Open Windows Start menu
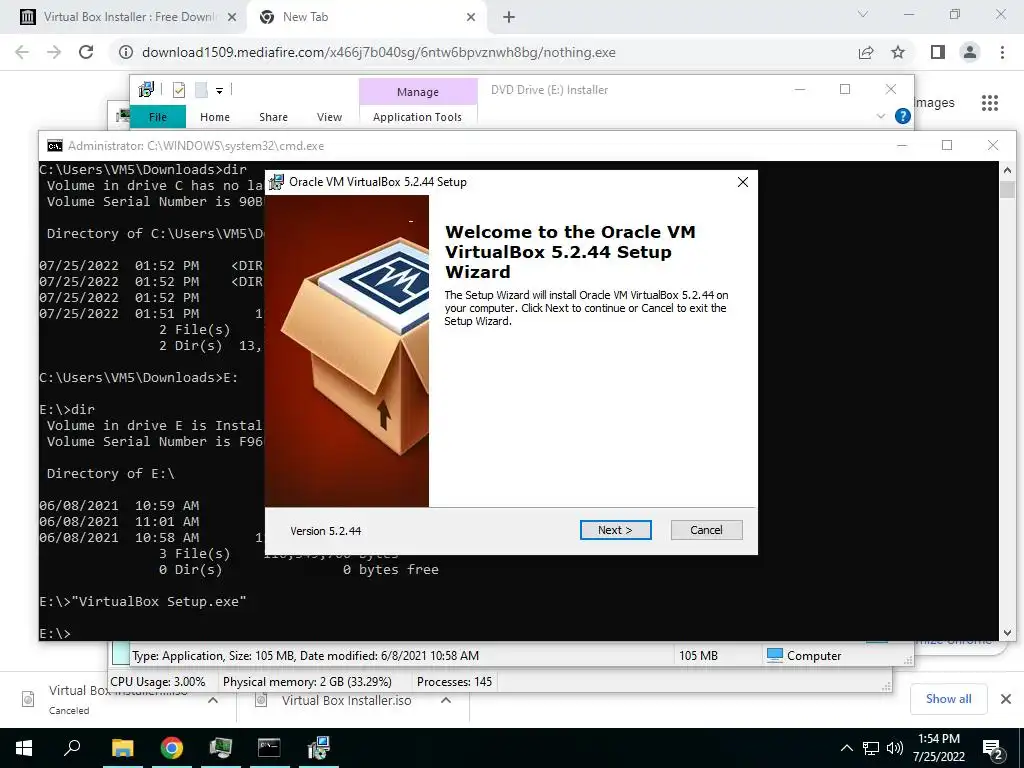1024x768 pixels. pos(24,748)
